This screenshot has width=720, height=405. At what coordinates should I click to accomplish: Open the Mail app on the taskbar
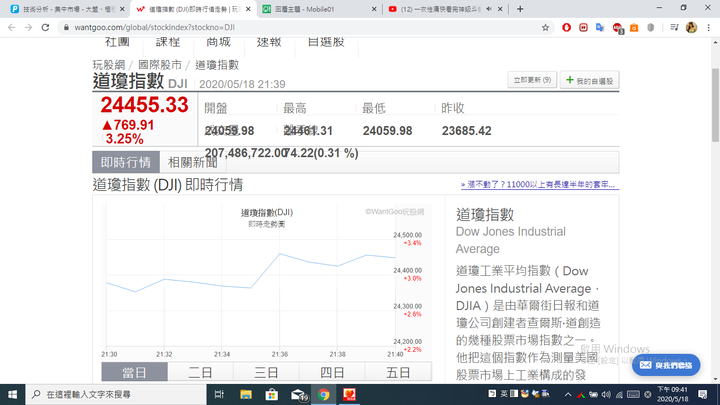pos(298,394)
